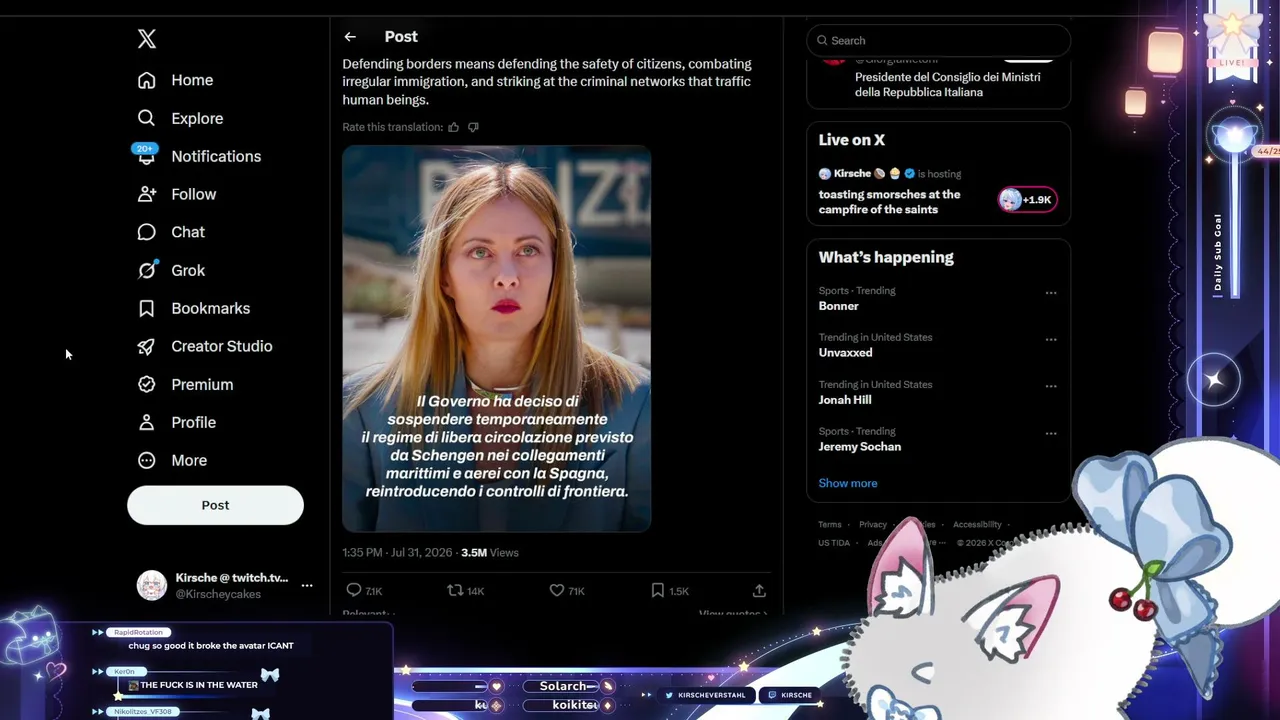Viewport: 1280px width, 720px height.
Task: Go back with the left arrow icon
Action: click(350, 37)
